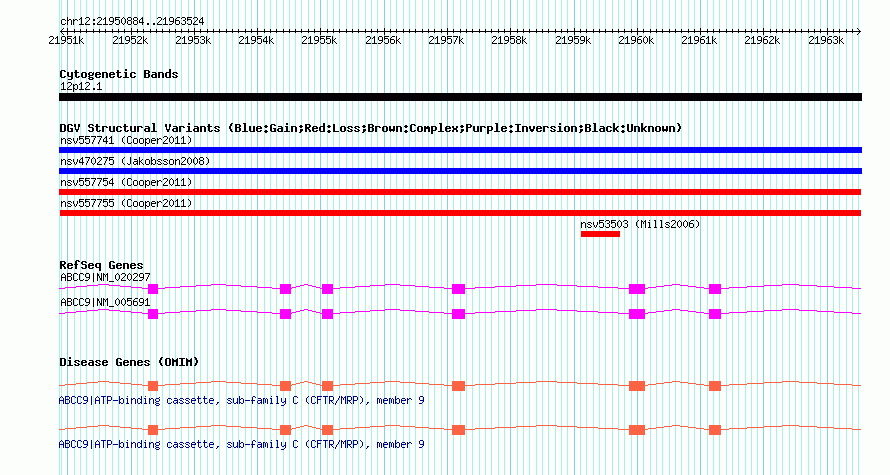Viewport: 890px width, 475px height.
Task: Click the 21953k ruler tick label
Action: click(193, 40)
